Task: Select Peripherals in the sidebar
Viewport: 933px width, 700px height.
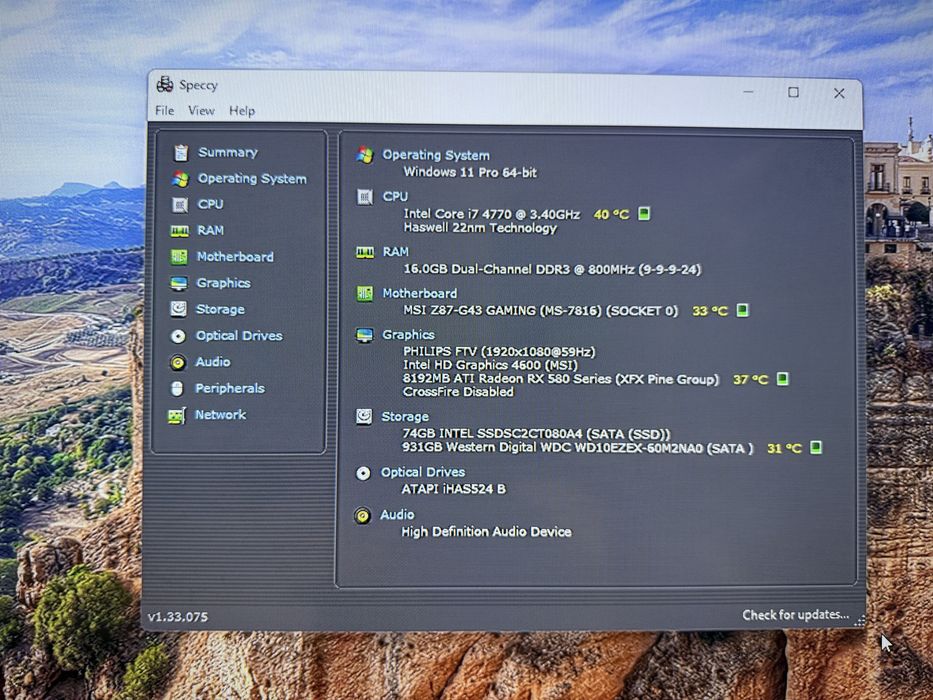Action: 230,388
